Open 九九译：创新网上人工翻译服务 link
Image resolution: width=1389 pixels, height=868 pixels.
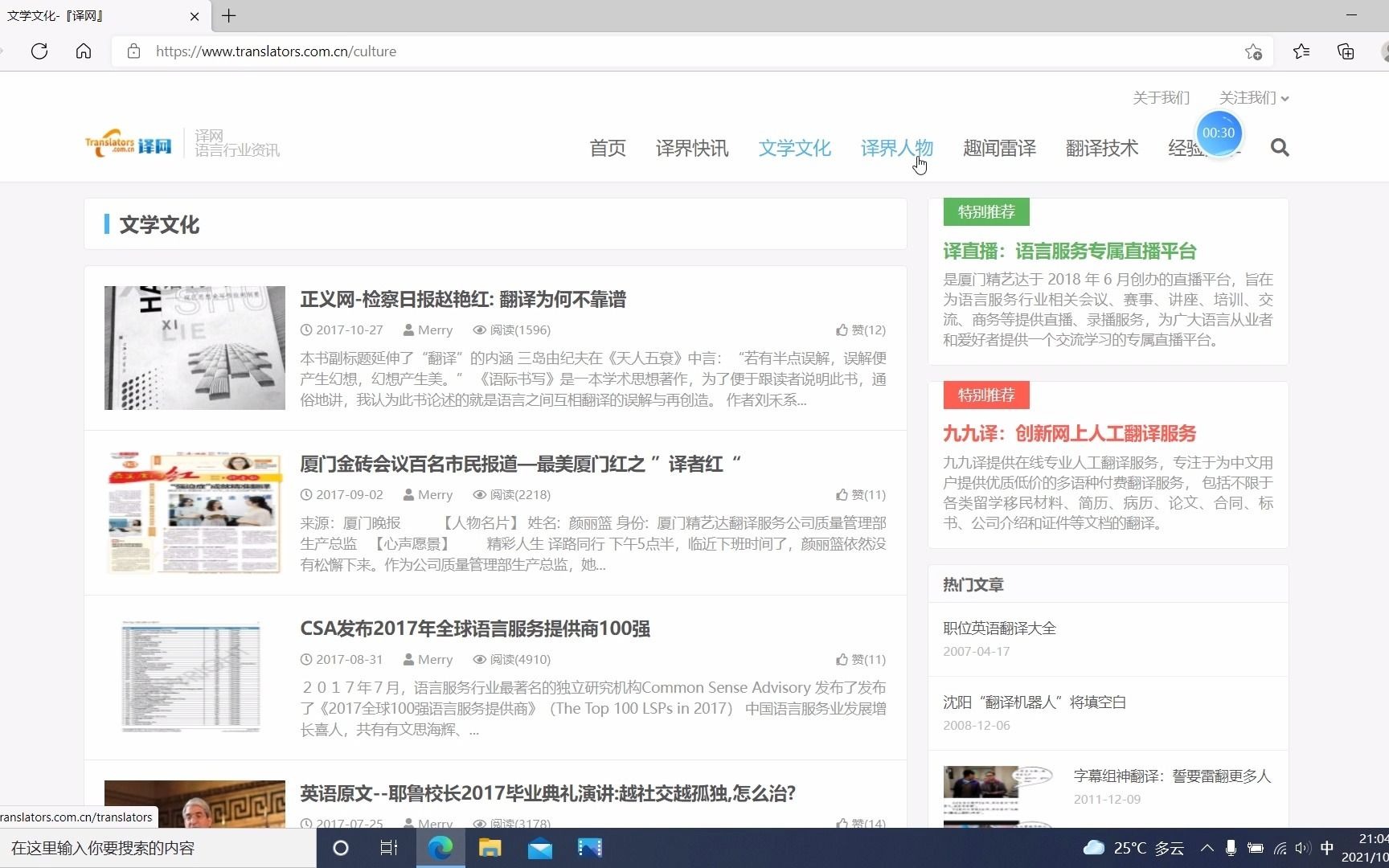(x=1070, y=434)
